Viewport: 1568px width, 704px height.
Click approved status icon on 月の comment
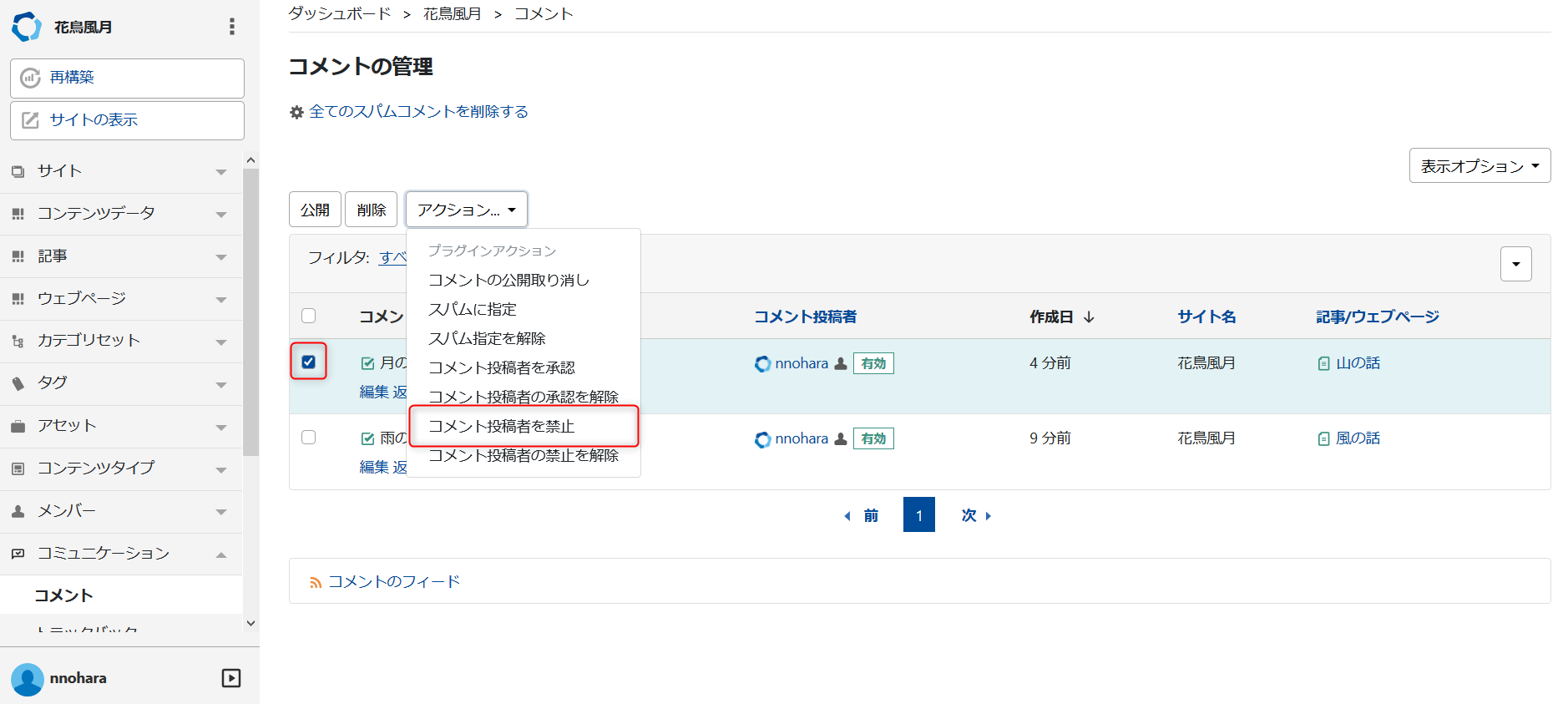tap(367, 363)
